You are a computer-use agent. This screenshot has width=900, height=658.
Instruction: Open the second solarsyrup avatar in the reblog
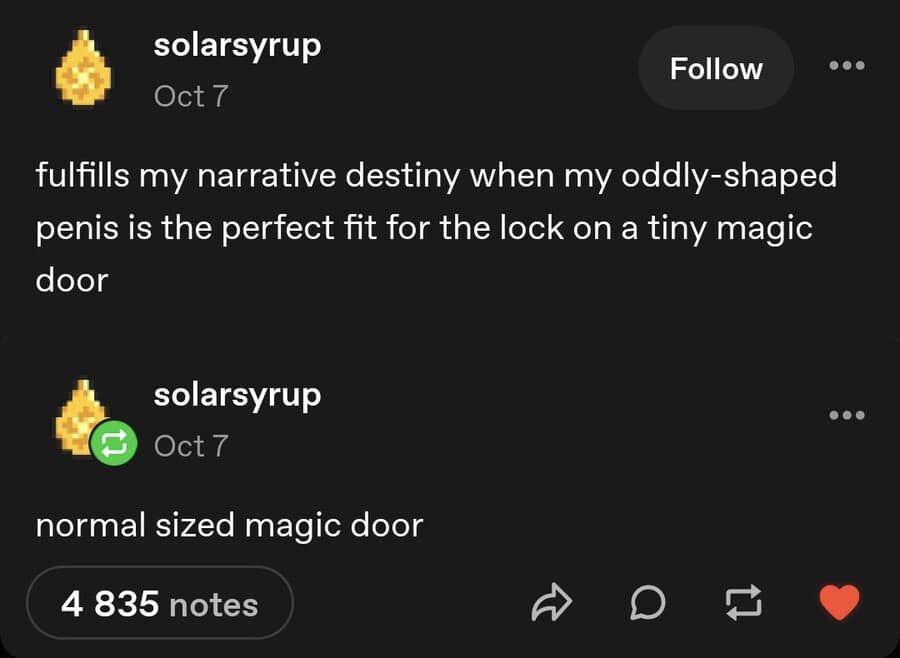click(80, 416)
